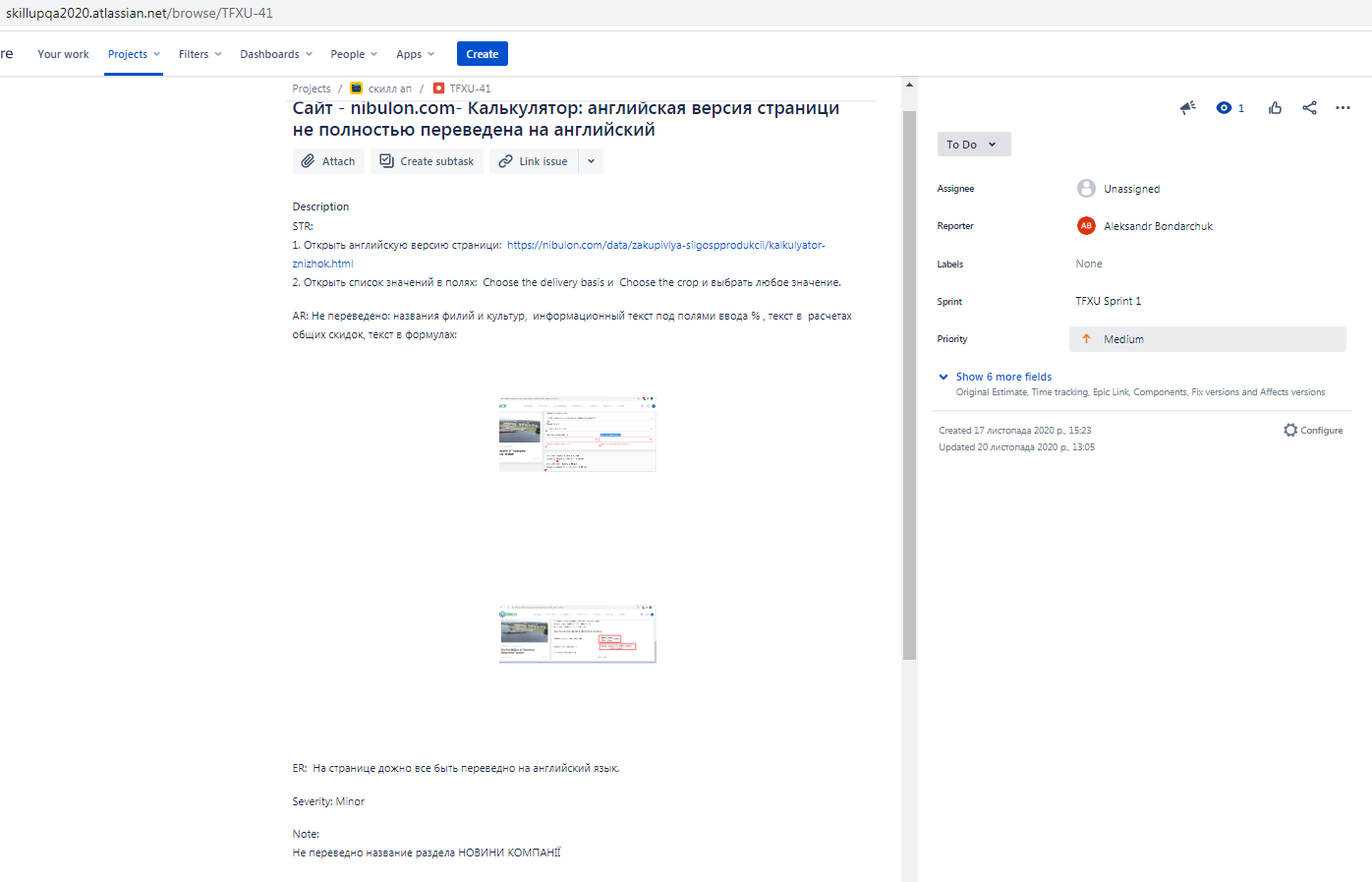
Task: Click the Configure gear icon
Action: pos(1290,430)
